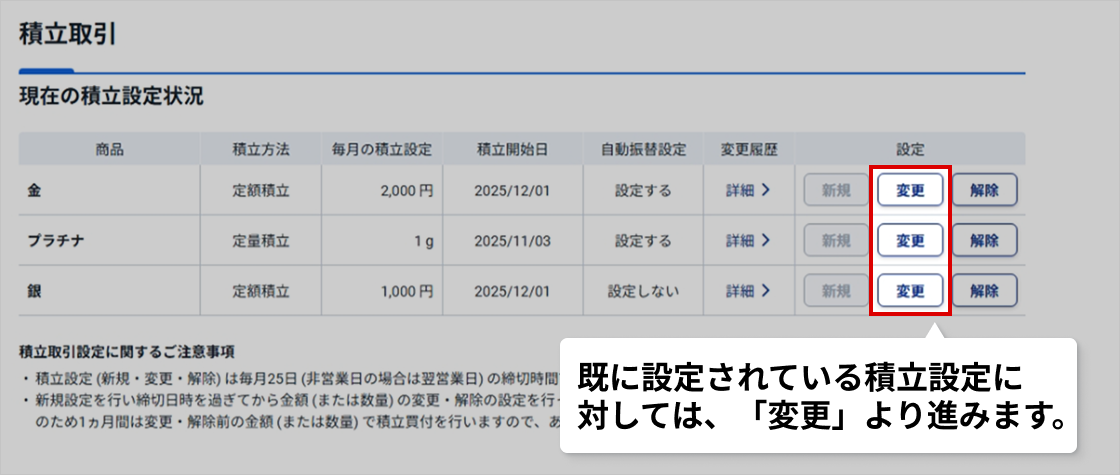1120x475 pixels.
Task: Click the 自動振替設定 column header
Action: click(643, 149)
